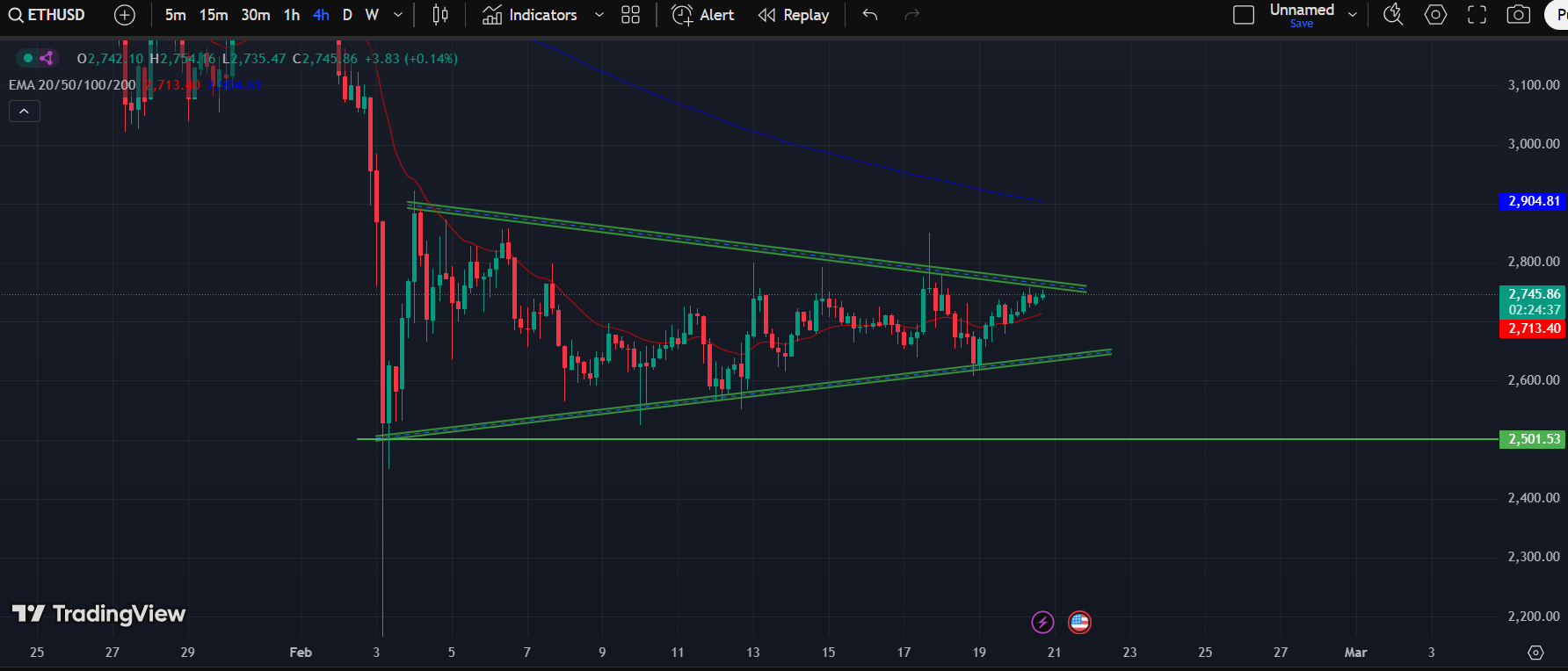
Task: Toggle fullscreen mode
Action: pos(1477,15)
